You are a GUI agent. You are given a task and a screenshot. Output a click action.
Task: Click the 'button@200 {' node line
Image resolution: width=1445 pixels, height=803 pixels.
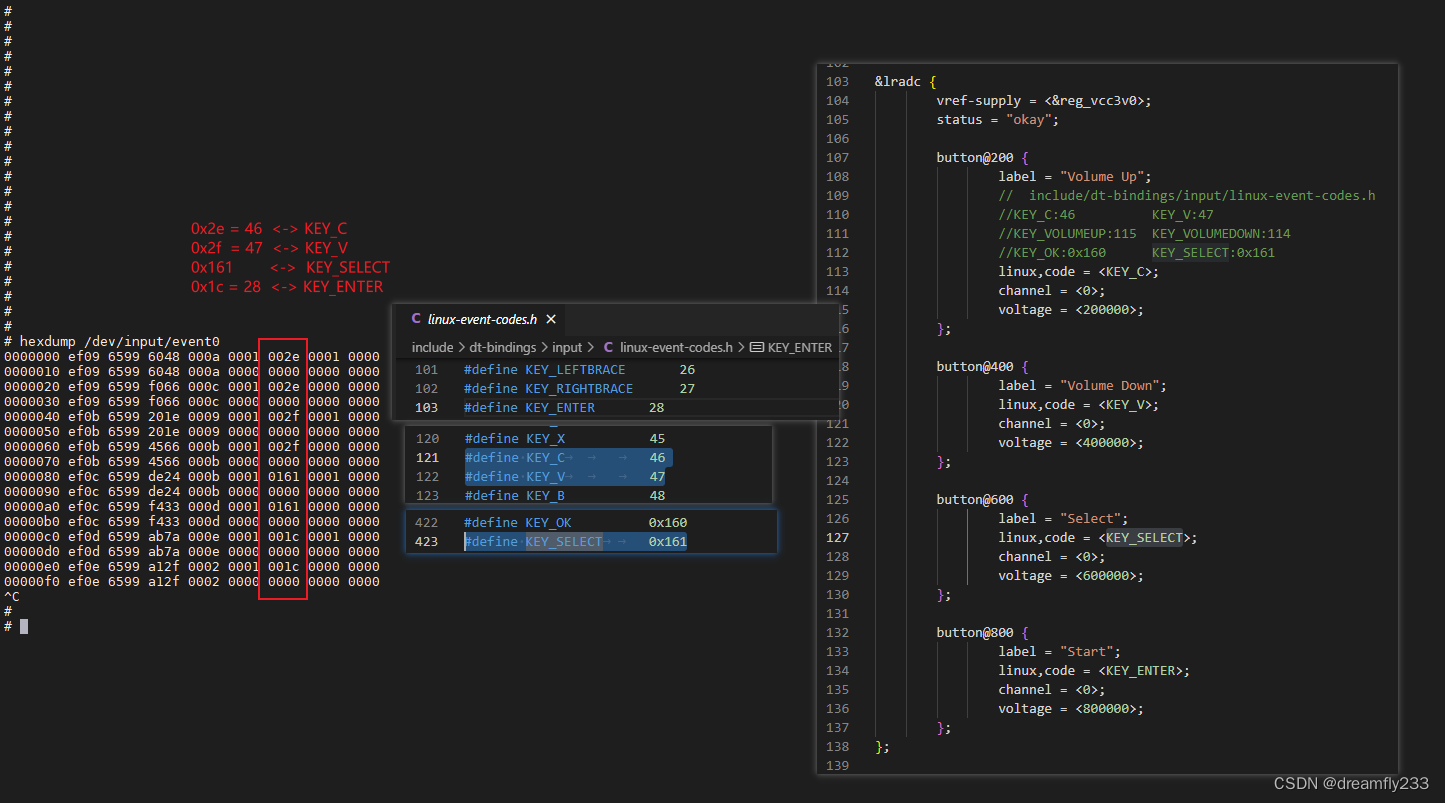point(982,157)
